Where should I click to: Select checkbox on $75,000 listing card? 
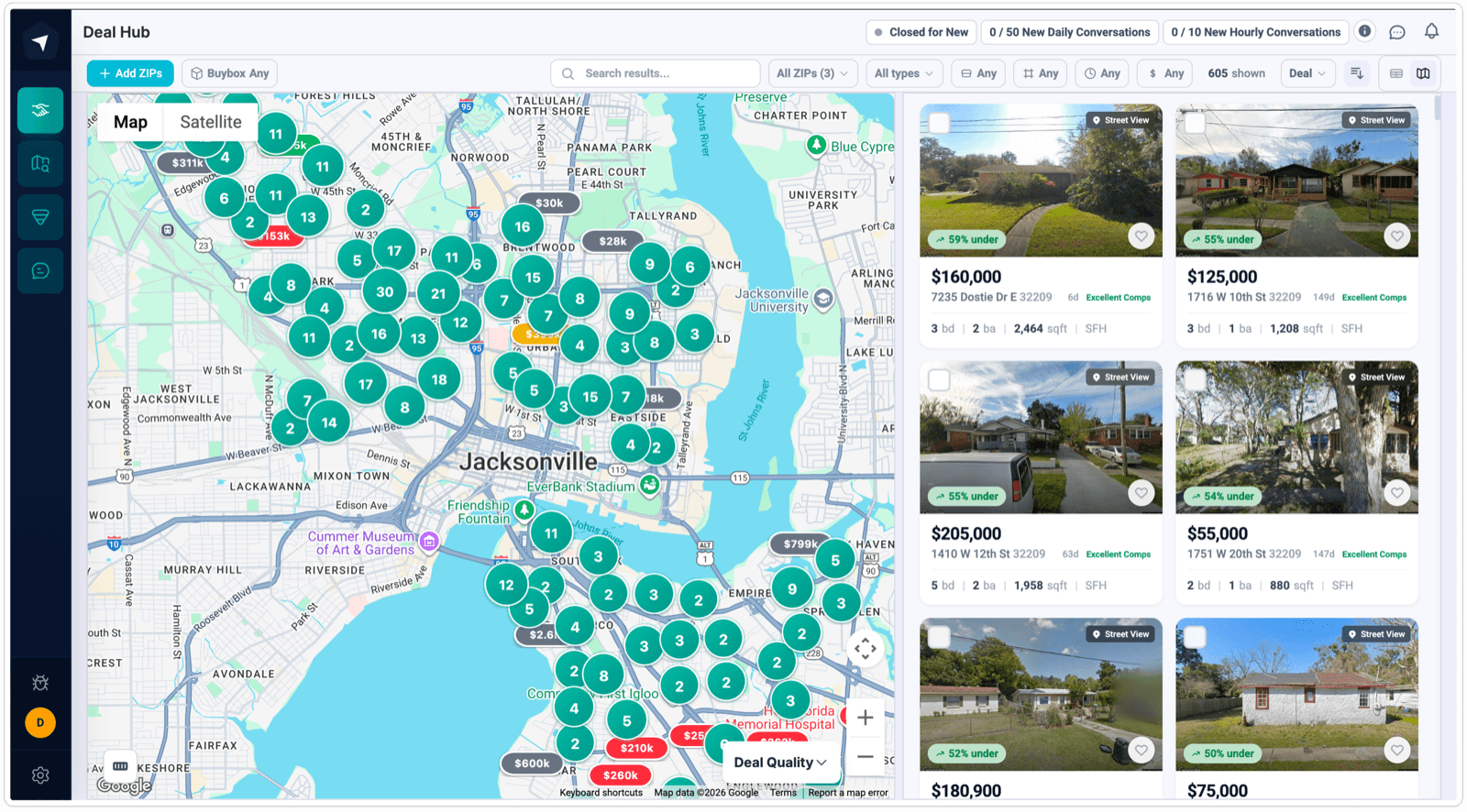(x=1195, y=636)
